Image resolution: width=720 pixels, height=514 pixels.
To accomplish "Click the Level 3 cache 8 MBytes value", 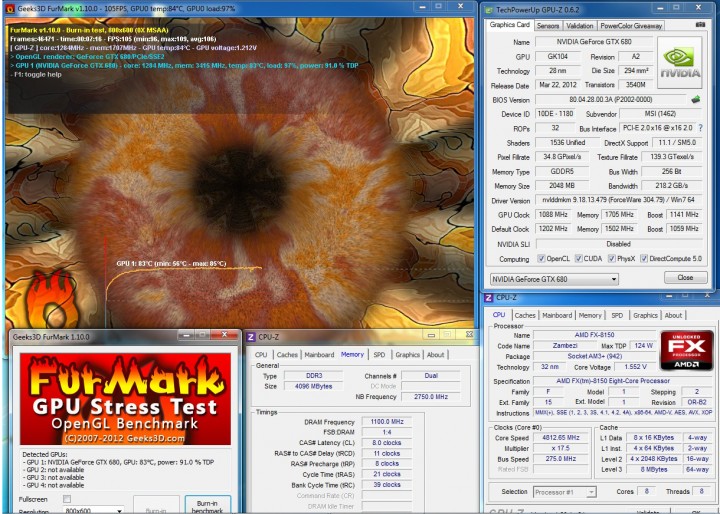I will [x=654, y=469].
